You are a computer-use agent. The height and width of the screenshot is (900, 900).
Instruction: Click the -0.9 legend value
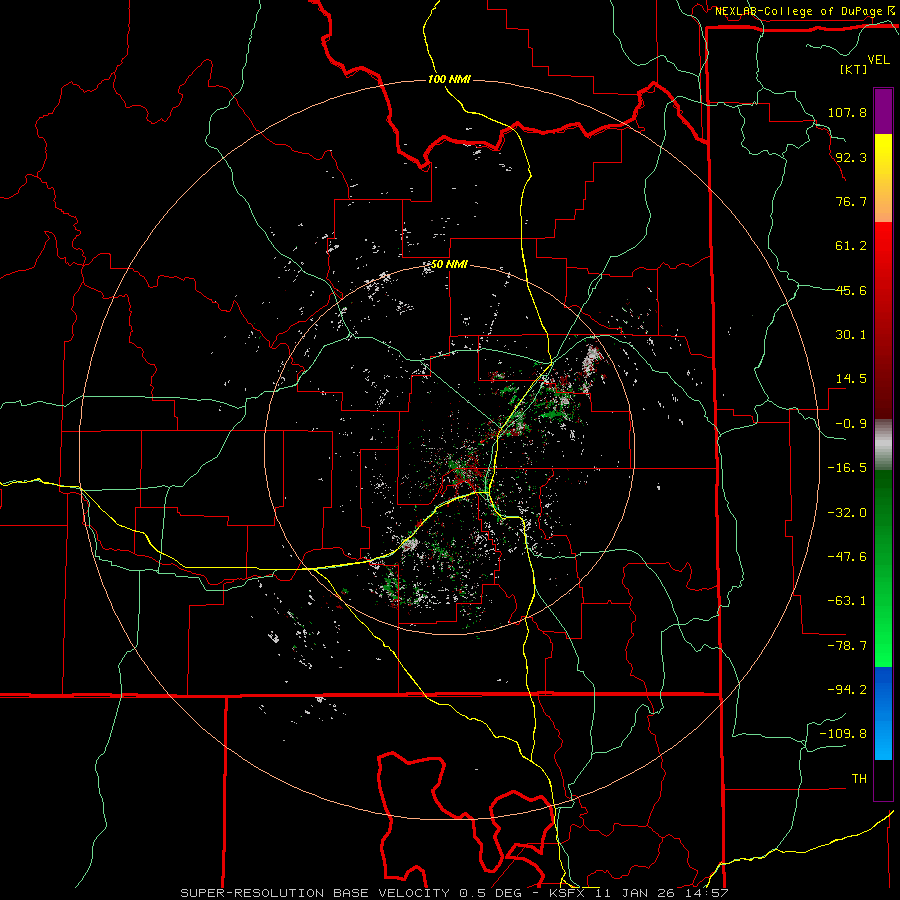click(x=851, y=424)
